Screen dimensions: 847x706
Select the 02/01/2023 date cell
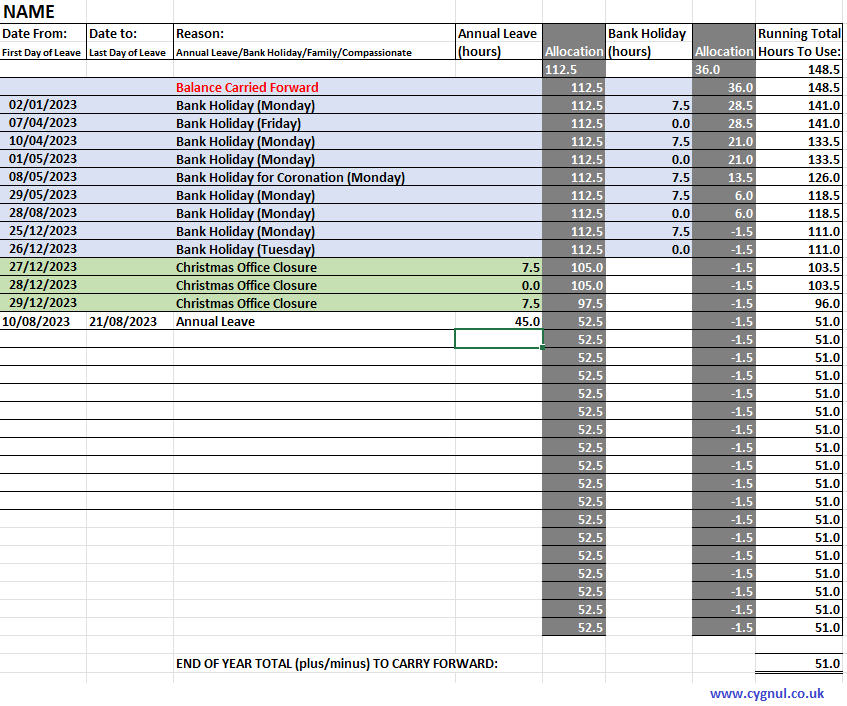point(42,105)
